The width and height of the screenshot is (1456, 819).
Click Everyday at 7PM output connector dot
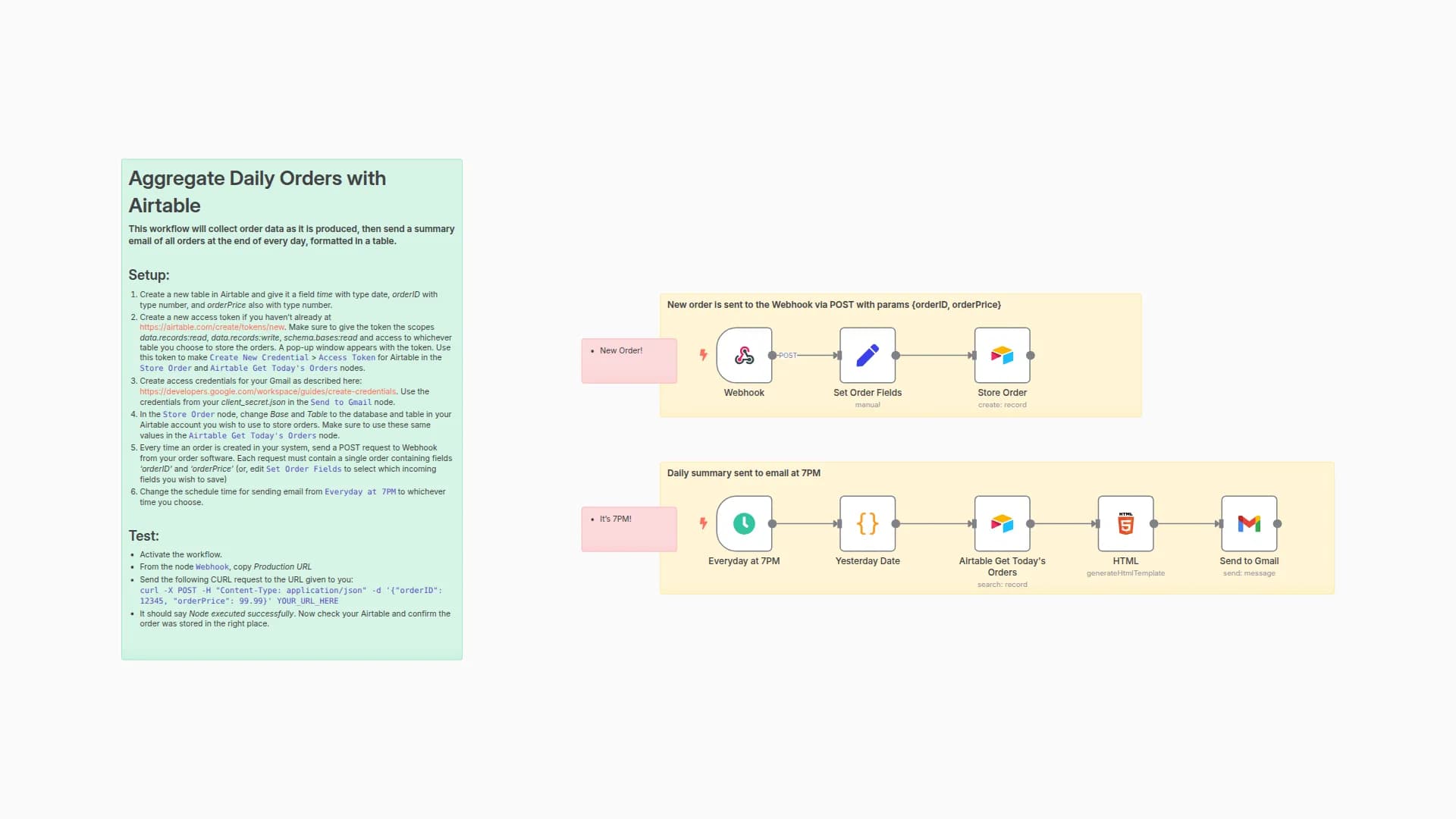click(x=772, y=523)
